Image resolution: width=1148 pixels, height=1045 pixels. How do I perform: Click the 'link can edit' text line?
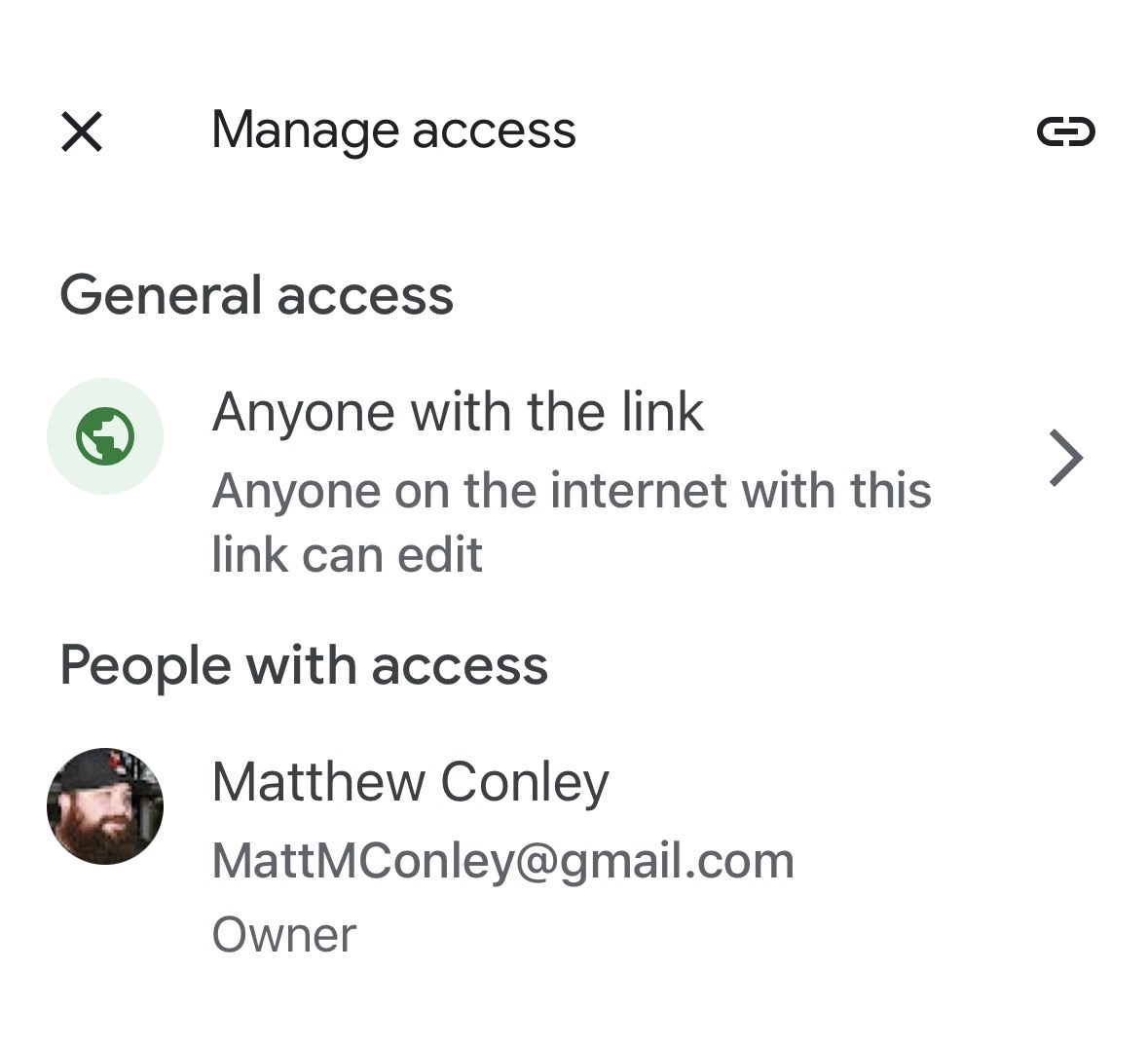(347, 555)
